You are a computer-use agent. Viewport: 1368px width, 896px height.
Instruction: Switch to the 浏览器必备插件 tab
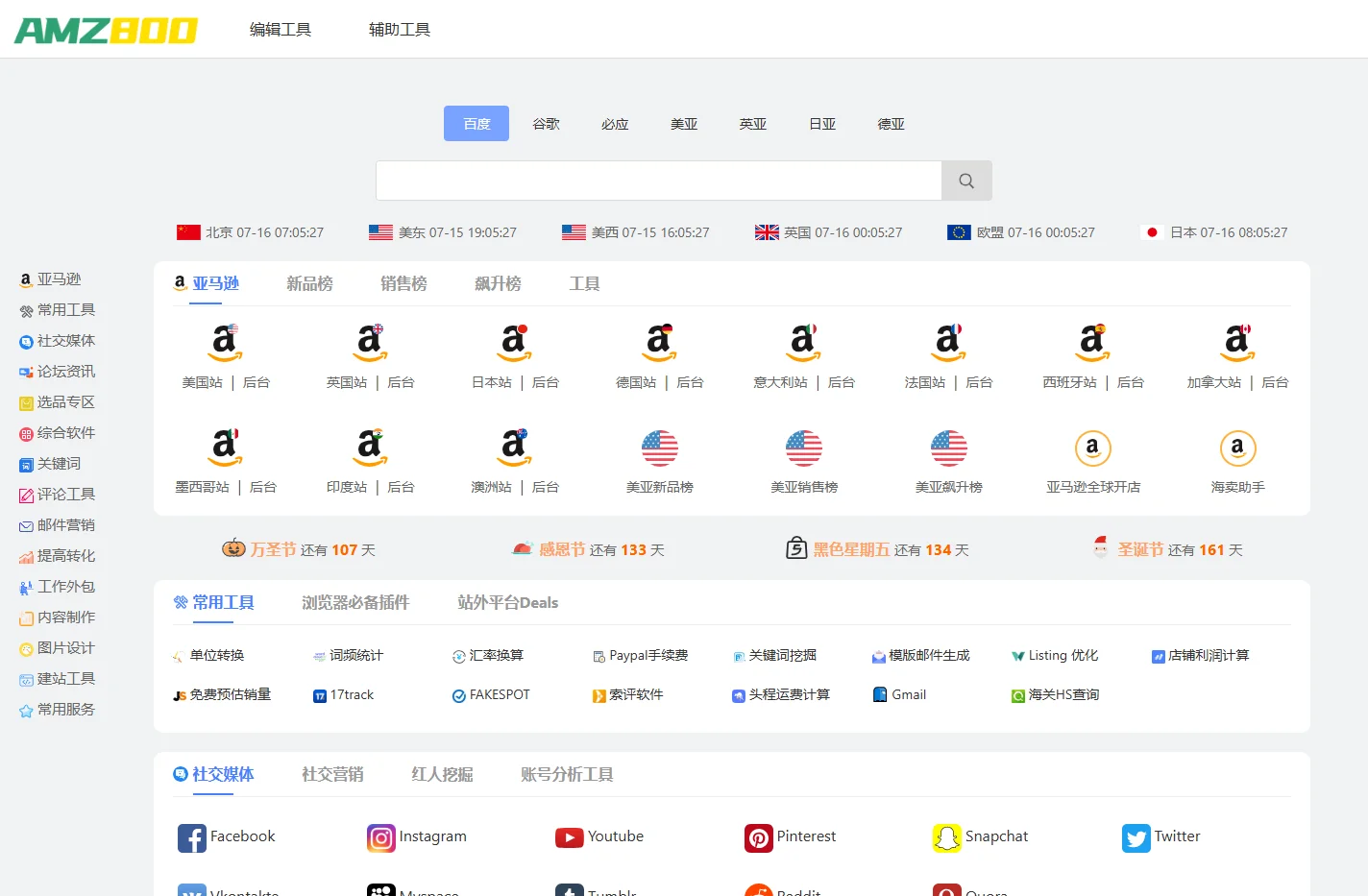point(355,603)
